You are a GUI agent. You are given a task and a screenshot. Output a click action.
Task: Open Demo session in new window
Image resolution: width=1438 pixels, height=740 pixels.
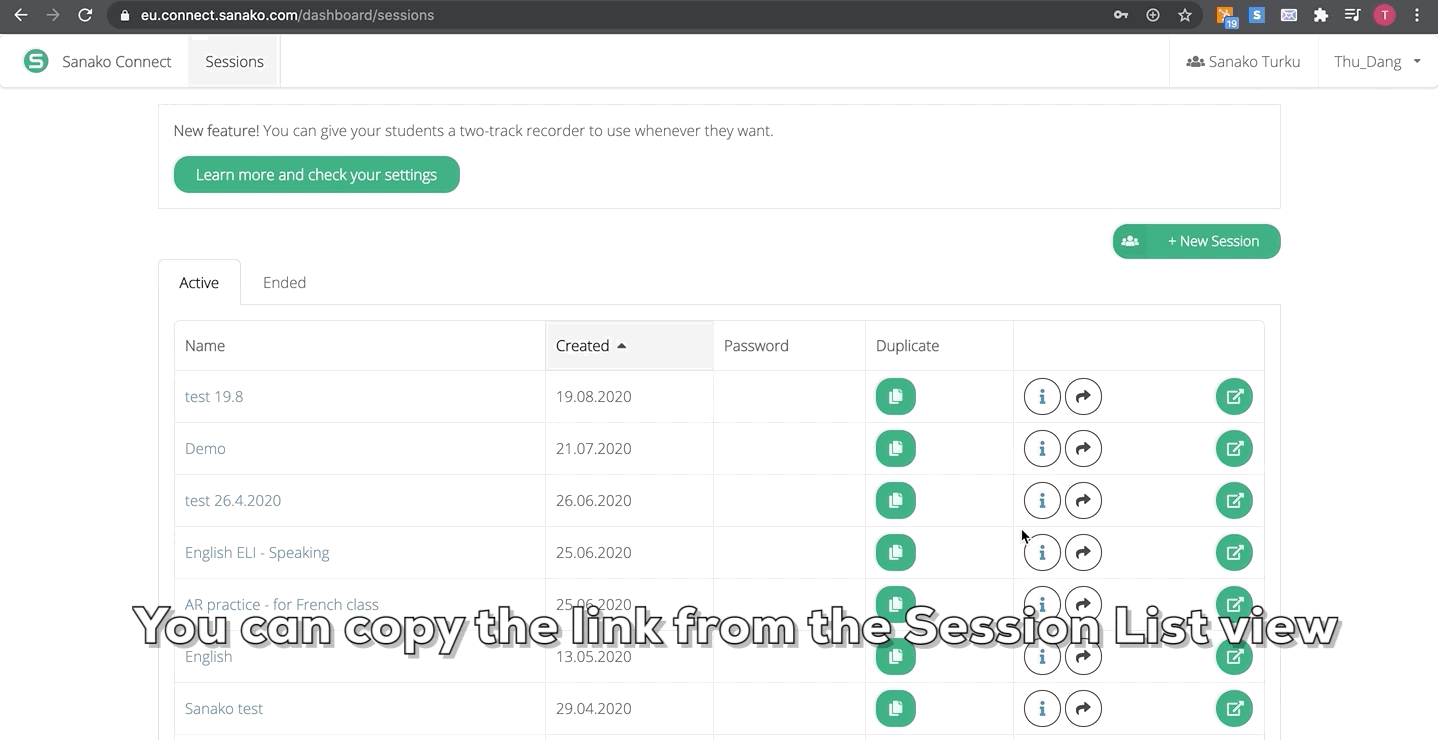pyautogui.click(x=1234, y=448)
